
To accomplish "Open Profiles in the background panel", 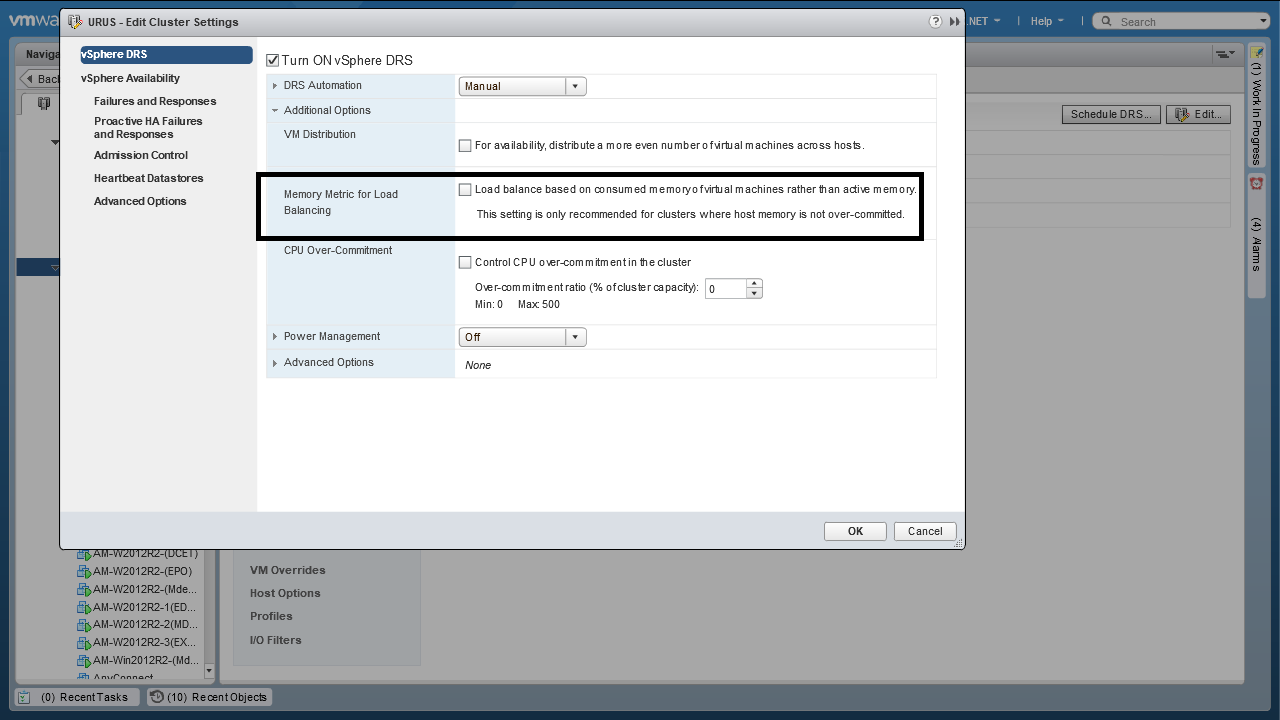I will 271,616.
